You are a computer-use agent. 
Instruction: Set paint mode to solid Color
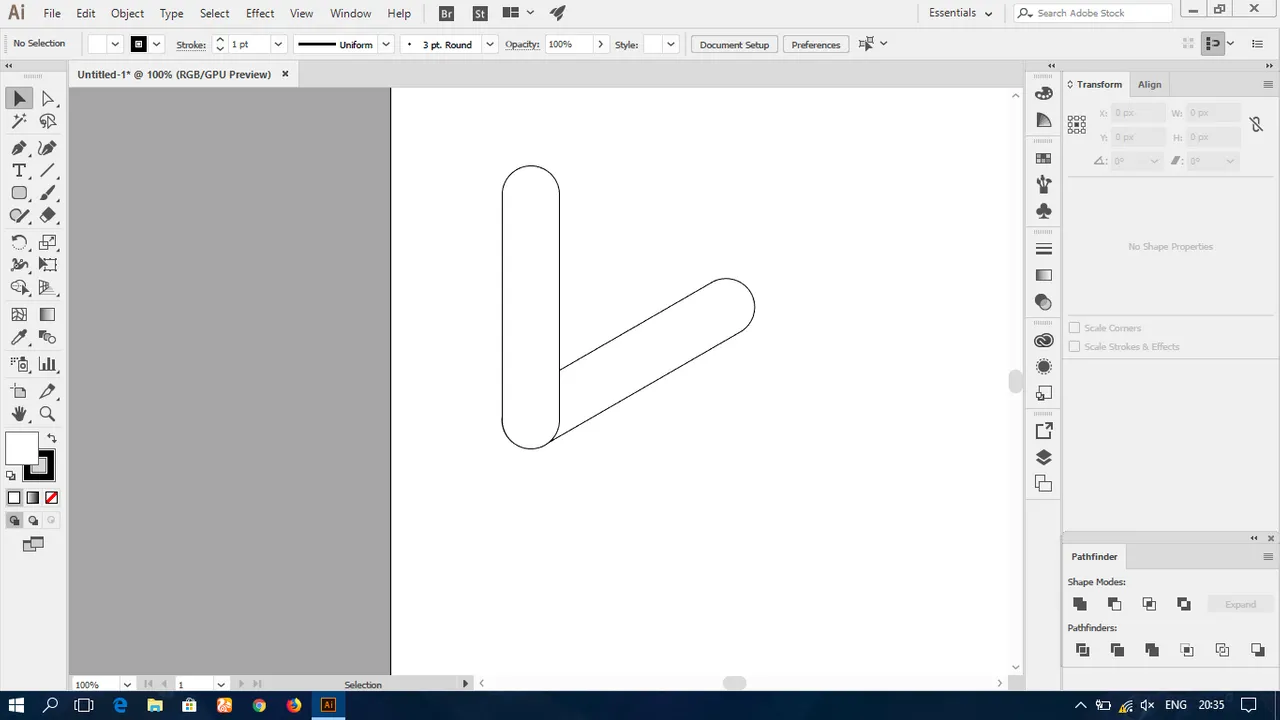[x=14, y=497]
